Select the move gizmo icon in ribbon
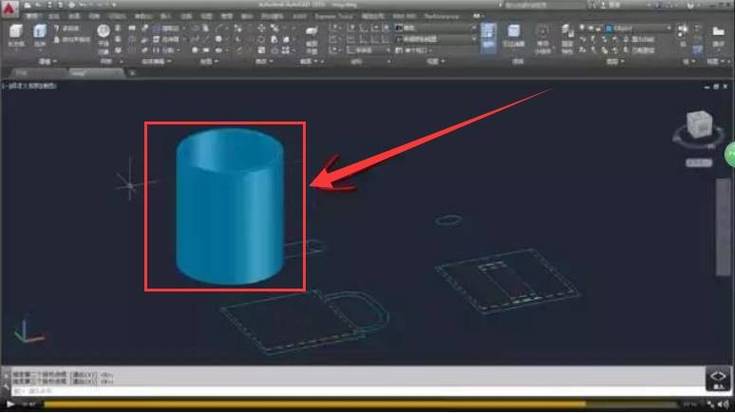 click(542, 38)
